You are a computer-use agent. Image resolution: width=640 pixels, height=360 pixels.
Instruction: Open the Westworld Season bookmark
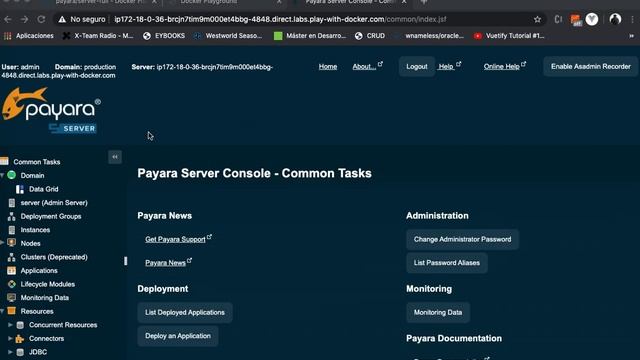228,36
